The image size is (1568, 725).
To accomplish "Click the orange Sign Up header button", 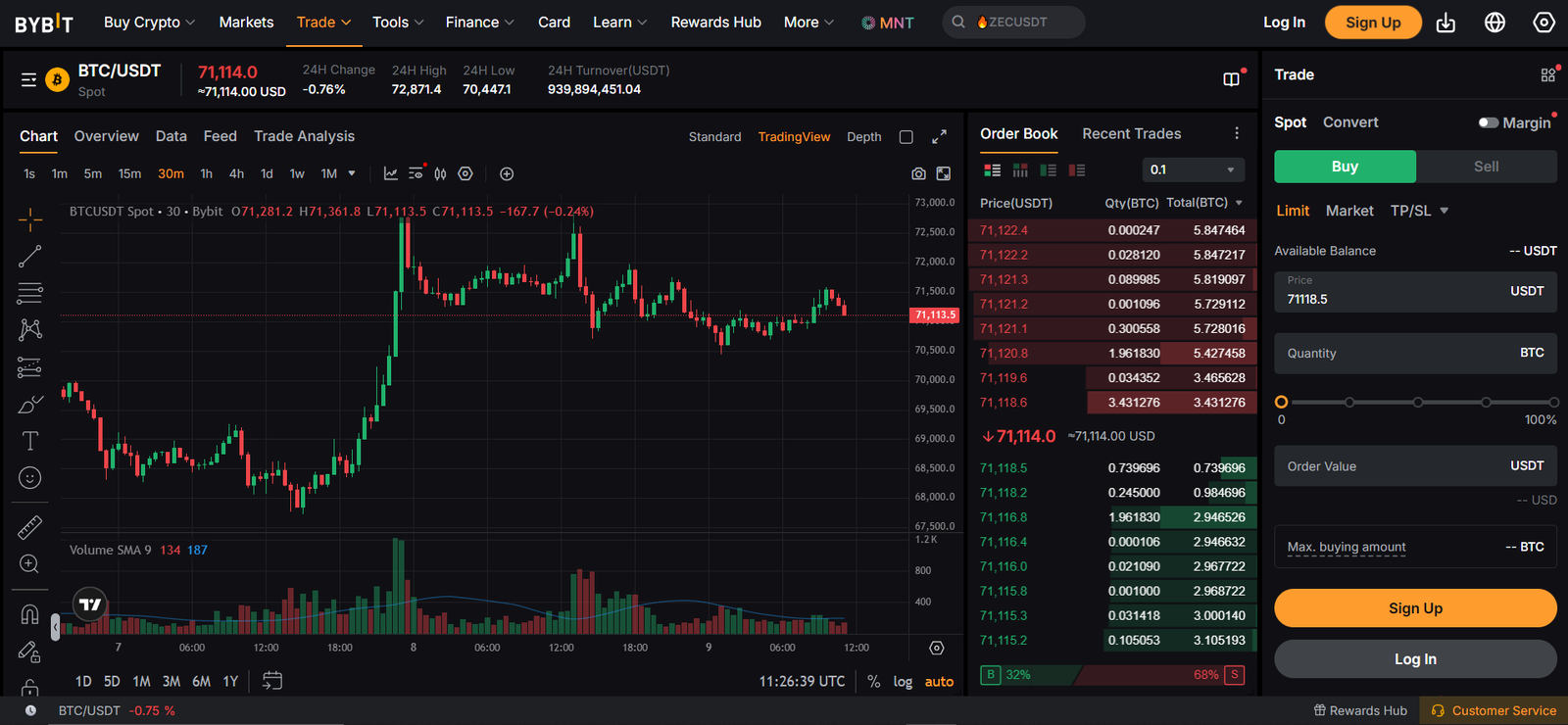I will (1373, 23).
